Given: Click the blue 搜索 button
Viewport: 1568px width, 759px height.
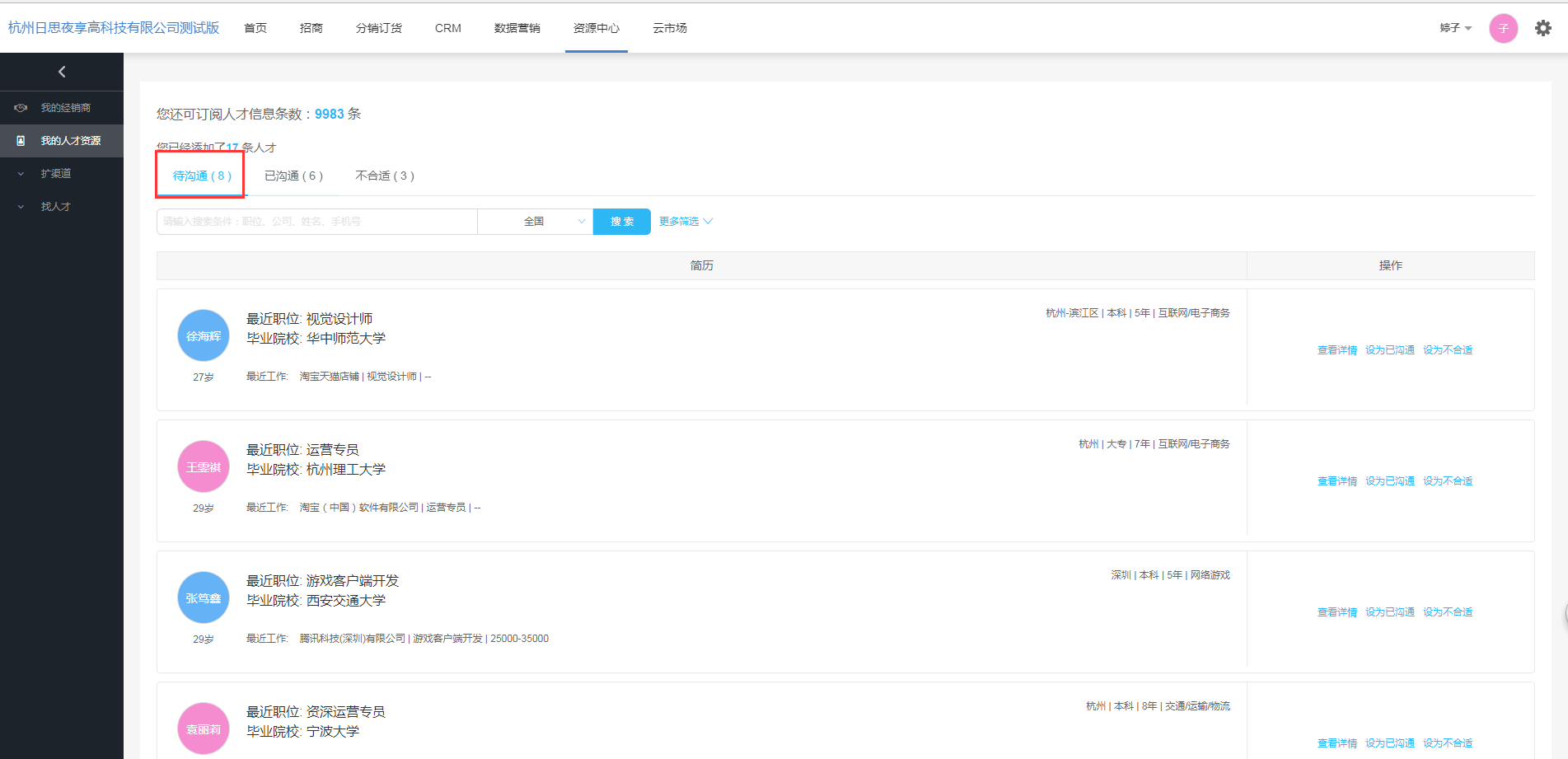Looking at the screenshot, I should point(622,222).
